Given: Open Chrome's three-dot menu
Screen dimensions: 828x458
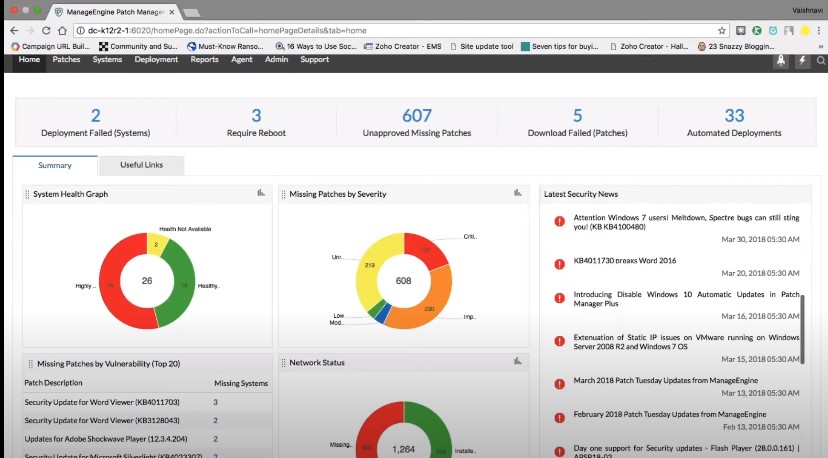Looking at the screenshot, I should coord(818,31).
